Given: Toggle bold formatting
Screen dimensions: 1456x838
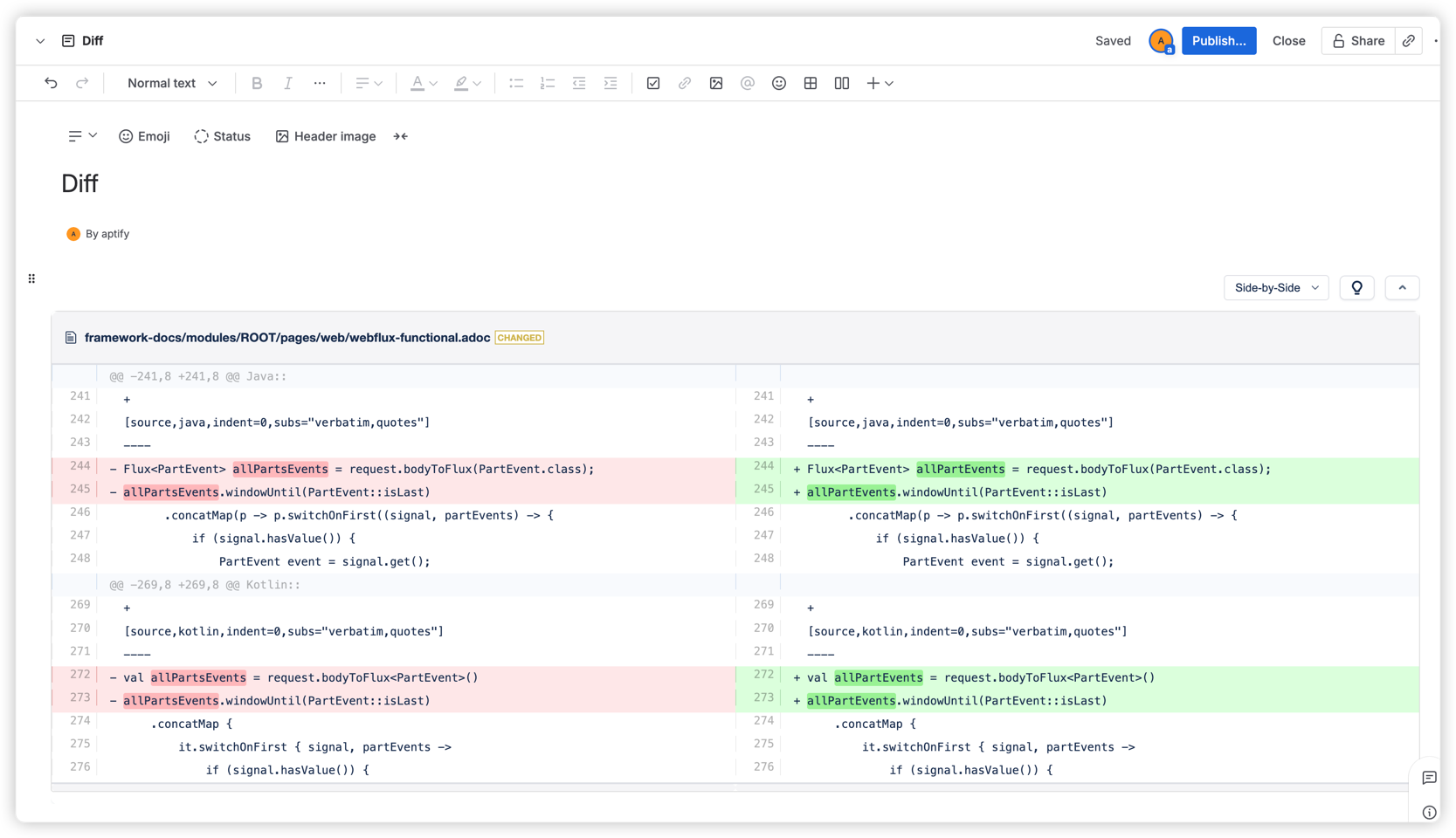Looking at the screenshot, I should (256, 83).
